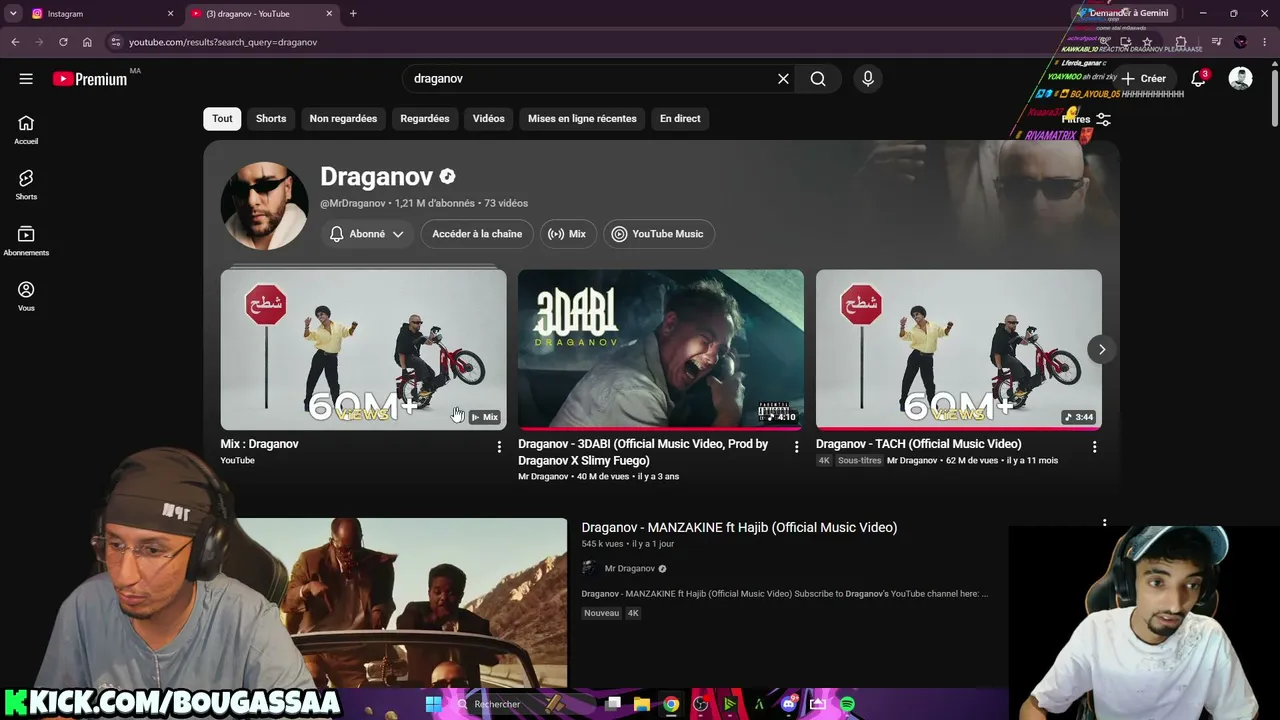Screen dimensions: 1280x720
Task: Go to YouTube Premium home logo
Action: coord(90,79)
